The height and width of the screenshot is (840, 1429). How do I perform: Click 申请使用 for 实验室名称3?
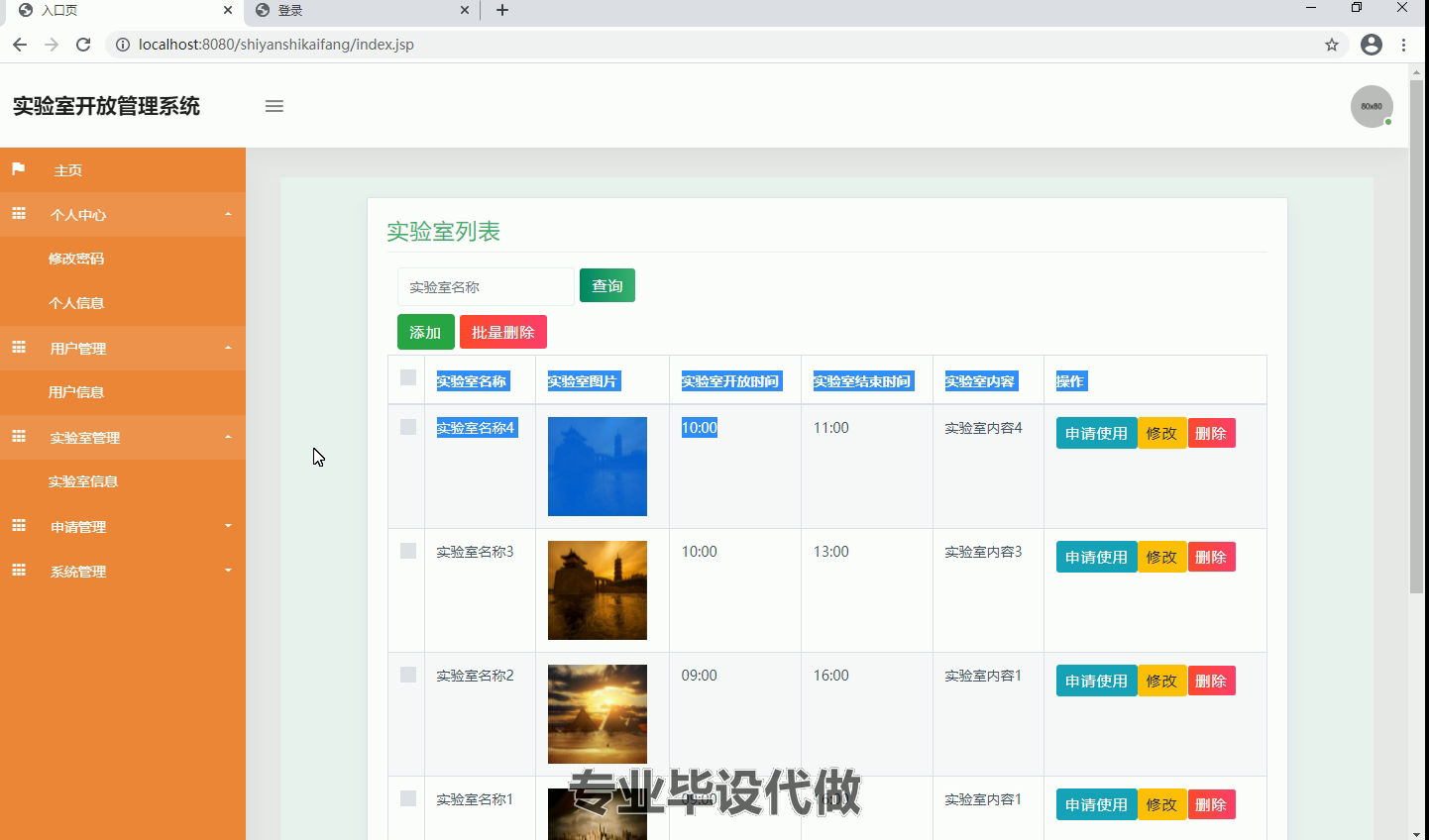tap(1096, 557)
